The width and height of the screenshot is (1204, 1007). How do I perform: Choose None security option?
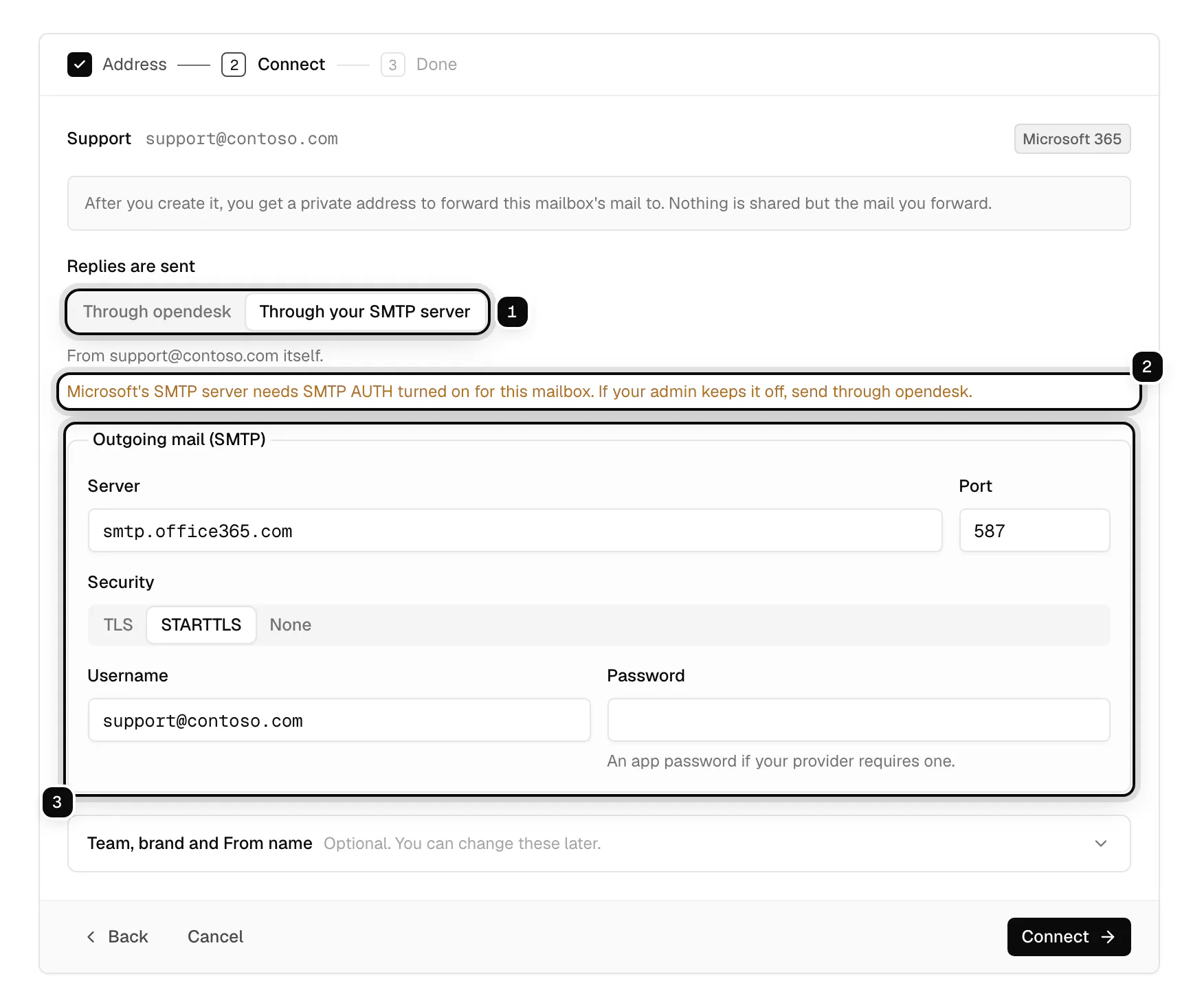tap(291, 625)
